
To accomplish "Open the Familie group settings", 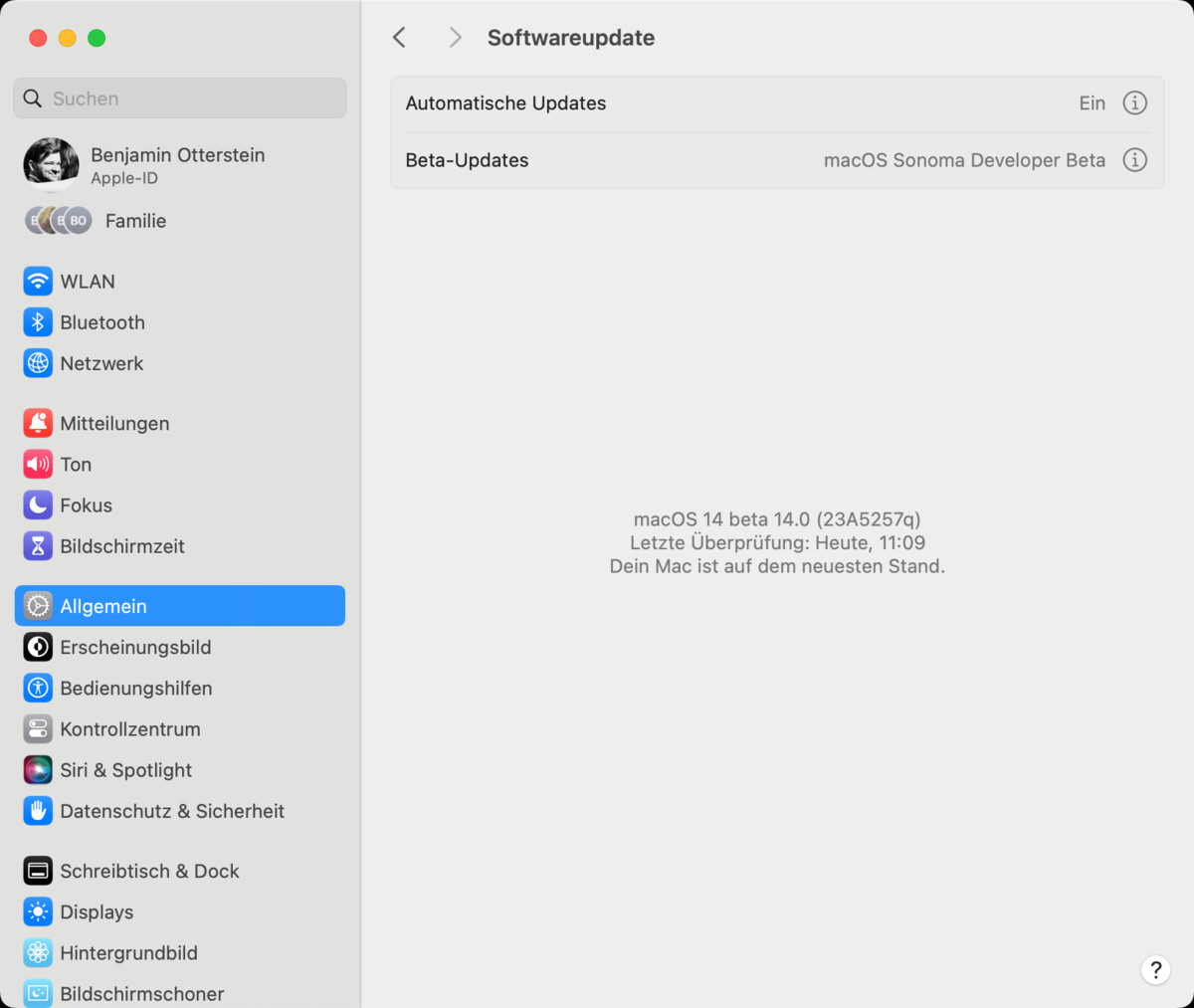I will pyautogui.click(x=134, y=220).
